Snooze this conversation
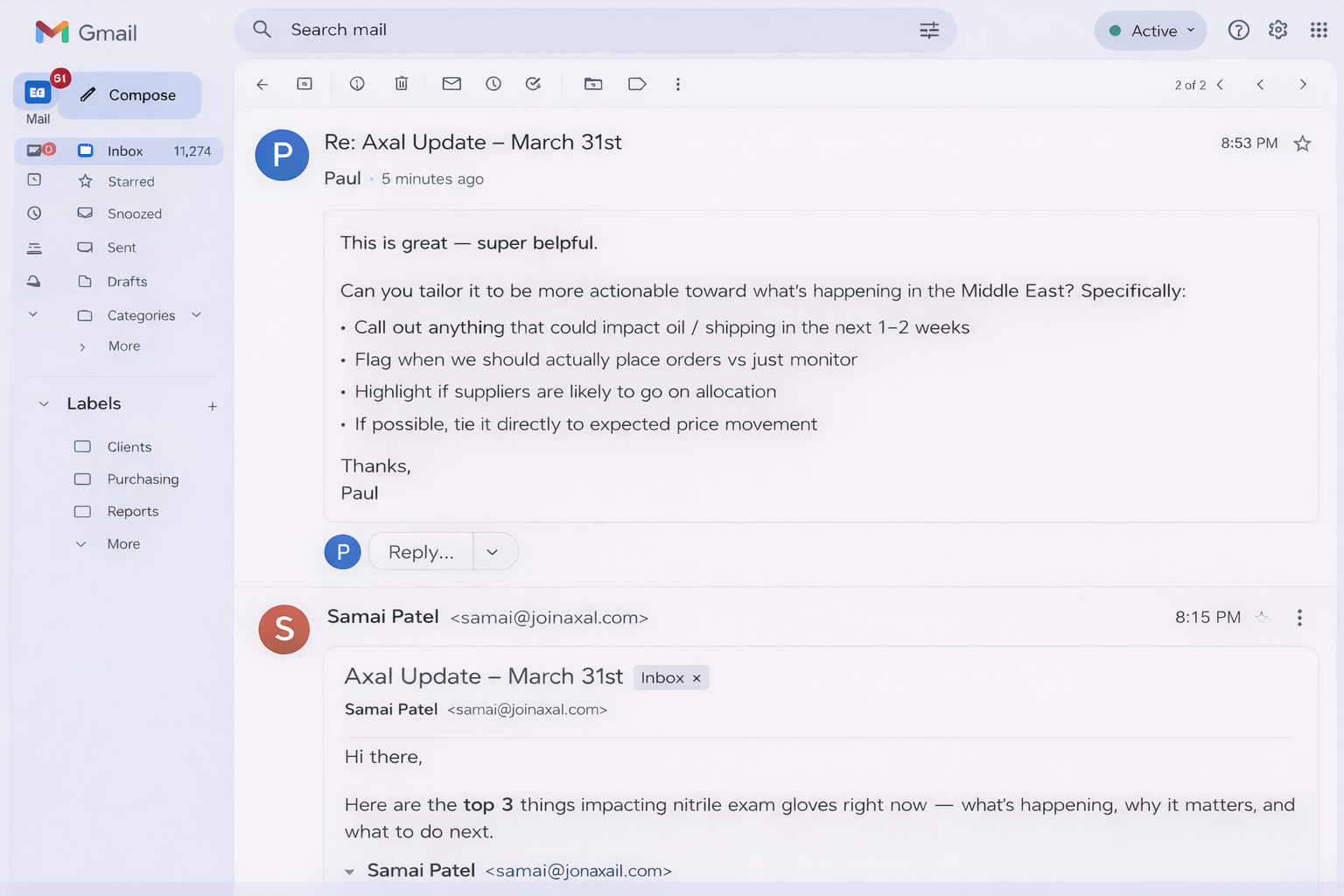 coord(493,83)
